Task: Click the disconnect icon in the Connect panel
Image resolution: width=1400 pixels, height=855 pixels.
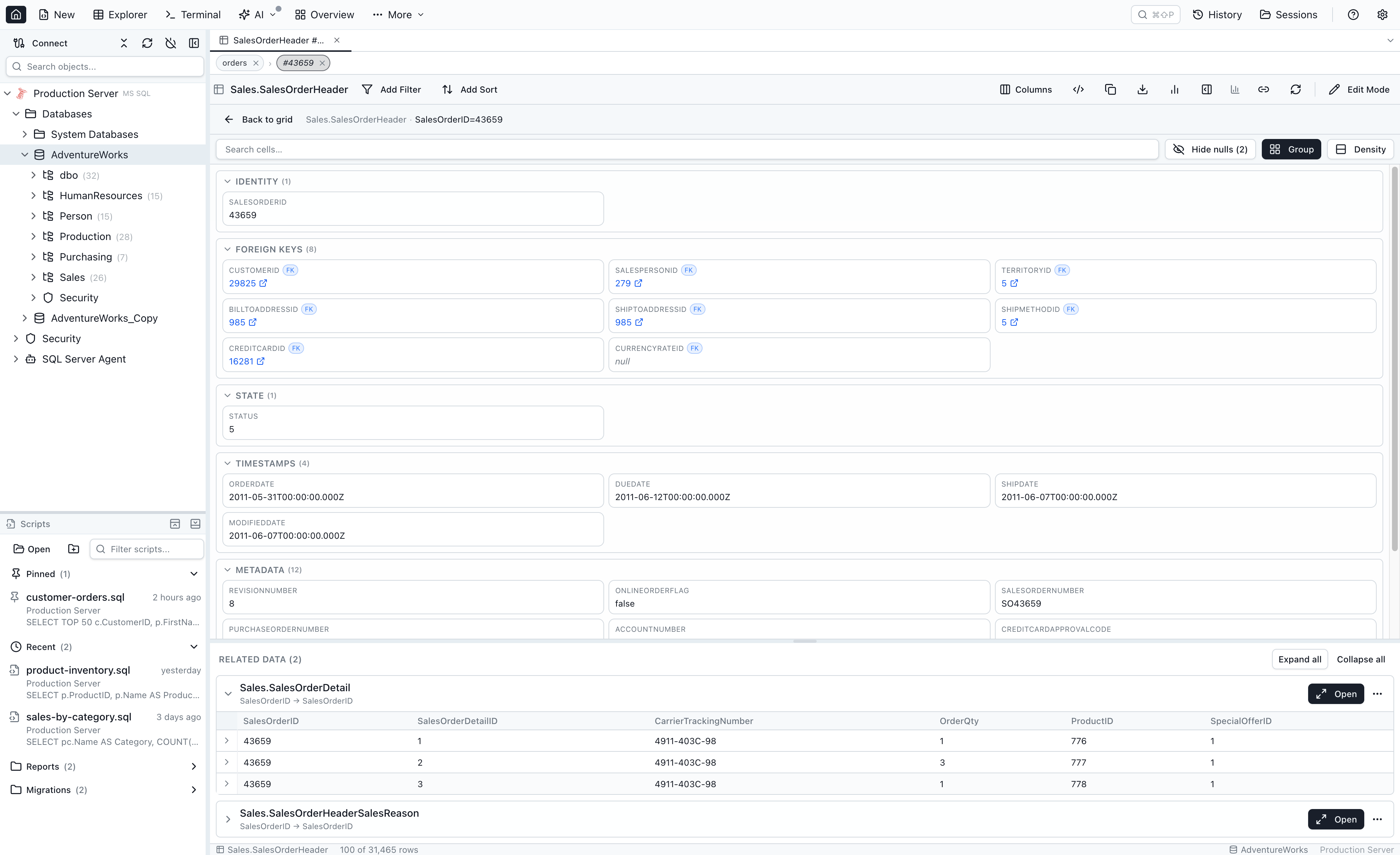Action: pyautogui.click(x=171, y=43)
